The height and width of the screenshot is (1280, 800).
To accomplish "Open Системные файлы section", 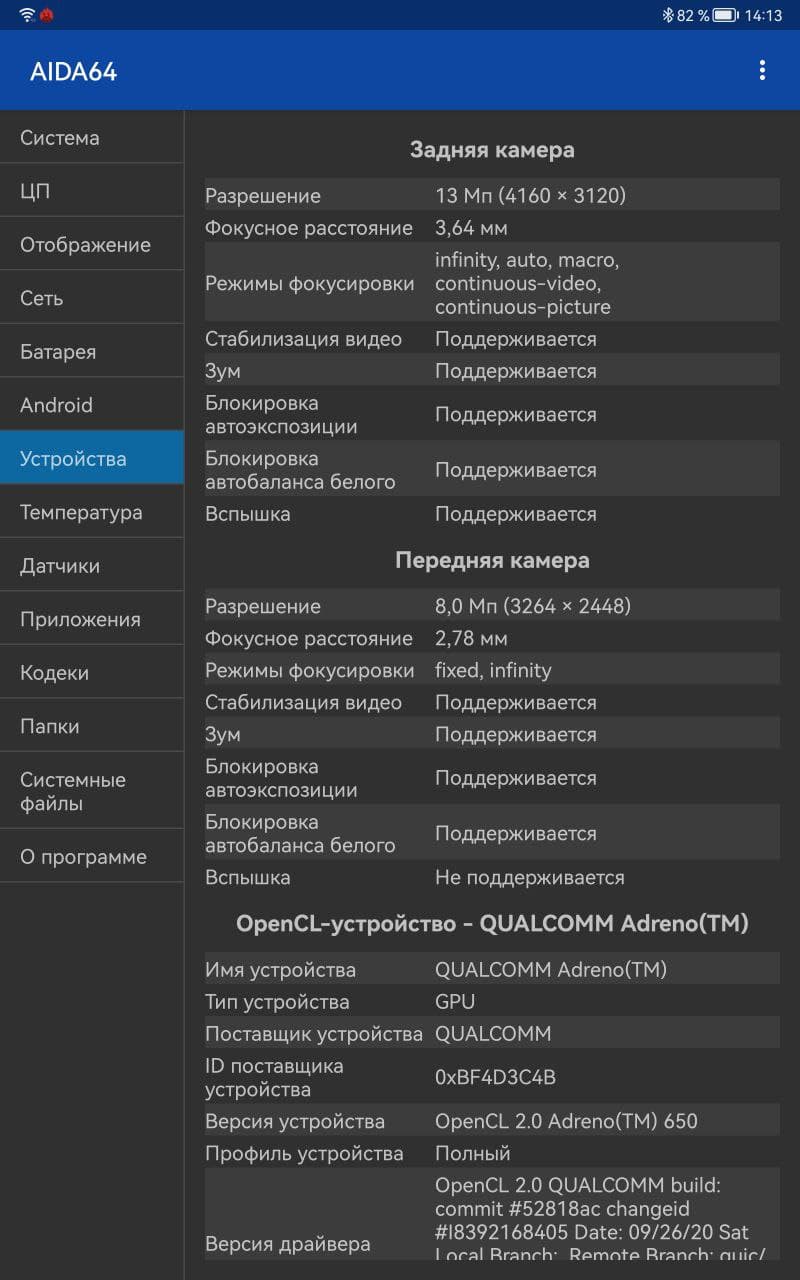I will tap(92, 791).
